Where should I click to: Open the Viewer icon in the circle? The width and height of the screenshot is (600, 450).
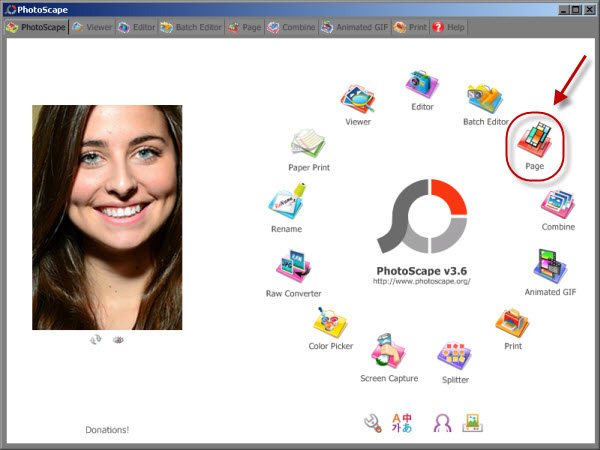[358, 99]
